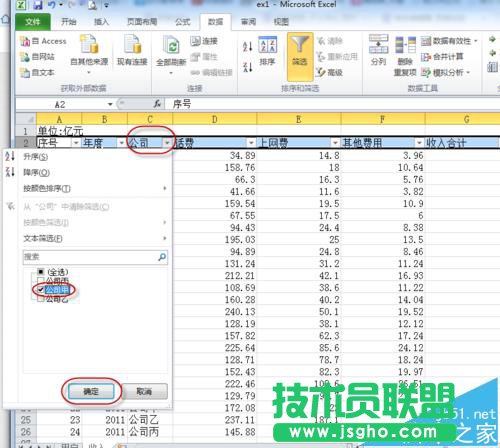
Task: Click the 确定 (OK) button
Action: [x=91, y=391]
